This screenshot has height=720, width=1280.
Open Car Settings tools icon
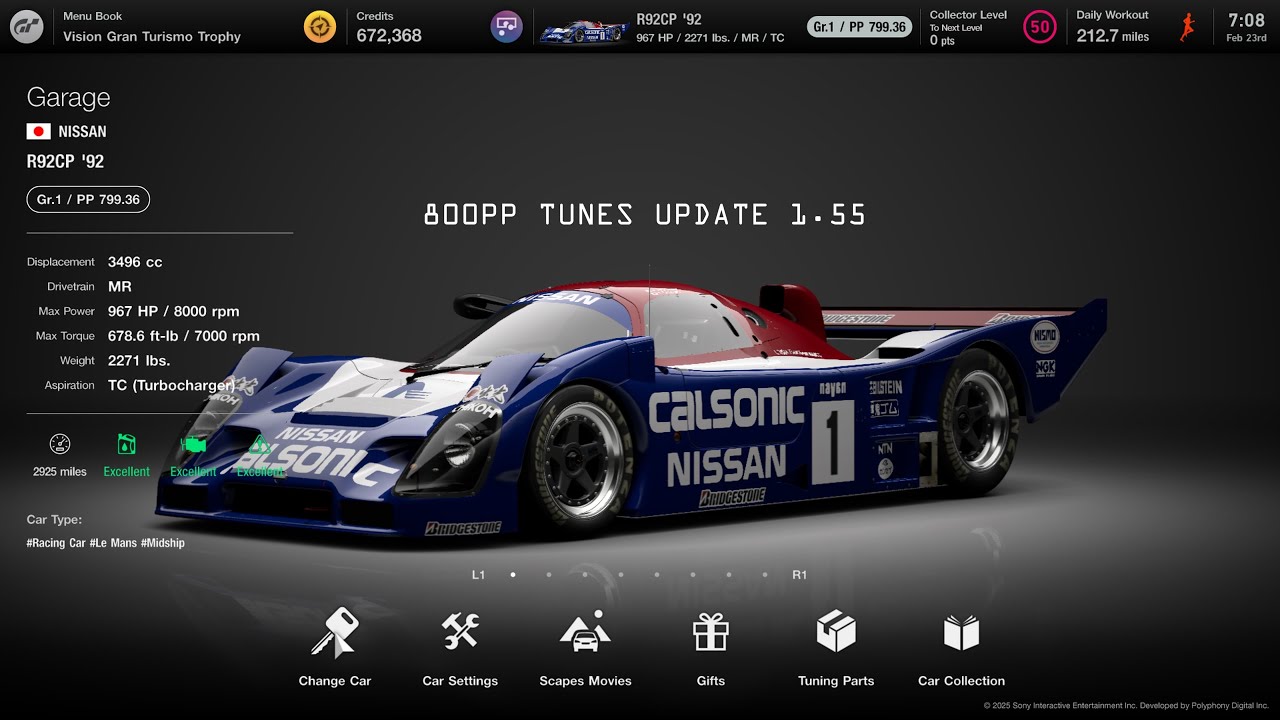tap(460, 632)
